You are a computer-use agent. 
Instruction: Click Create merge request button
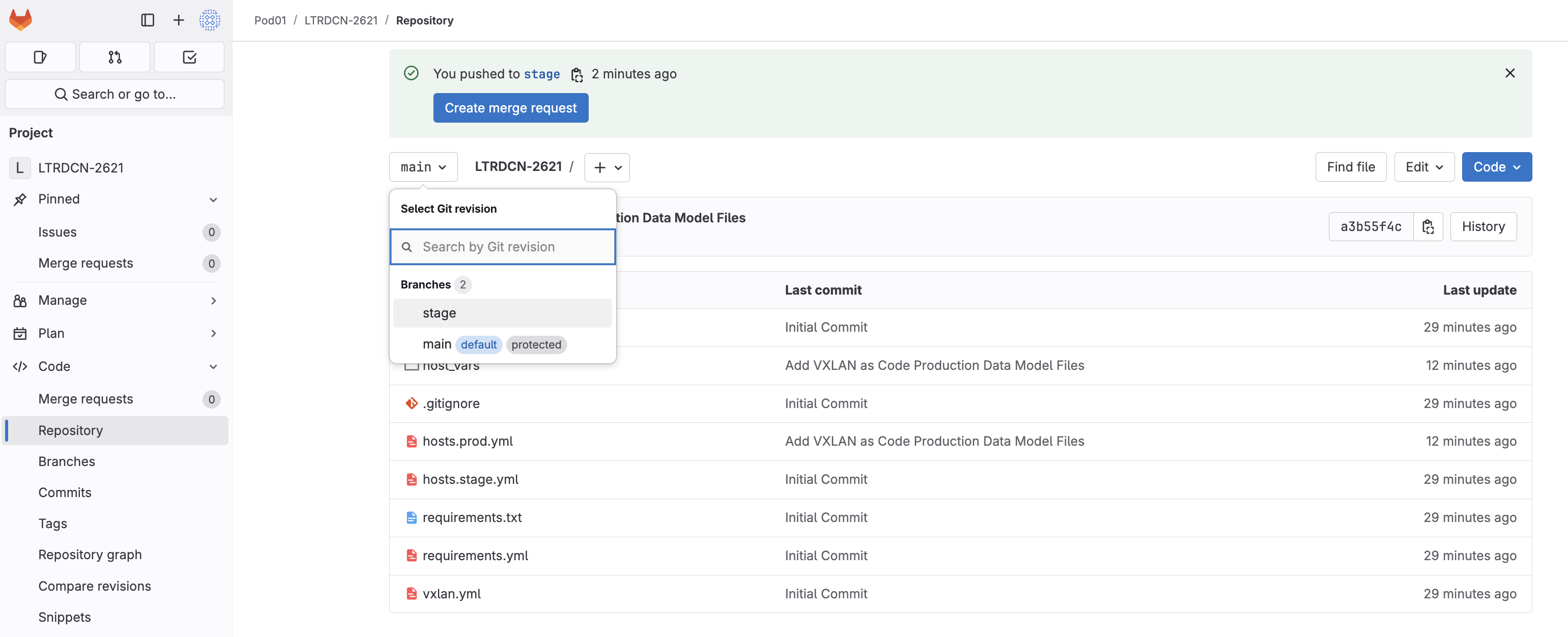pos(510,108)
